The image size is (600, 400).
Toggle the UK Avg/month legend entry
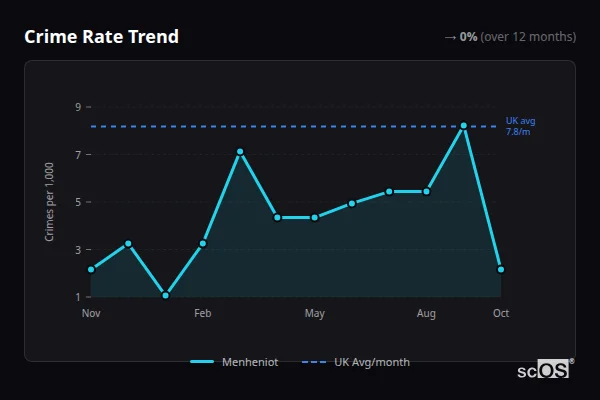click(355, 362)
